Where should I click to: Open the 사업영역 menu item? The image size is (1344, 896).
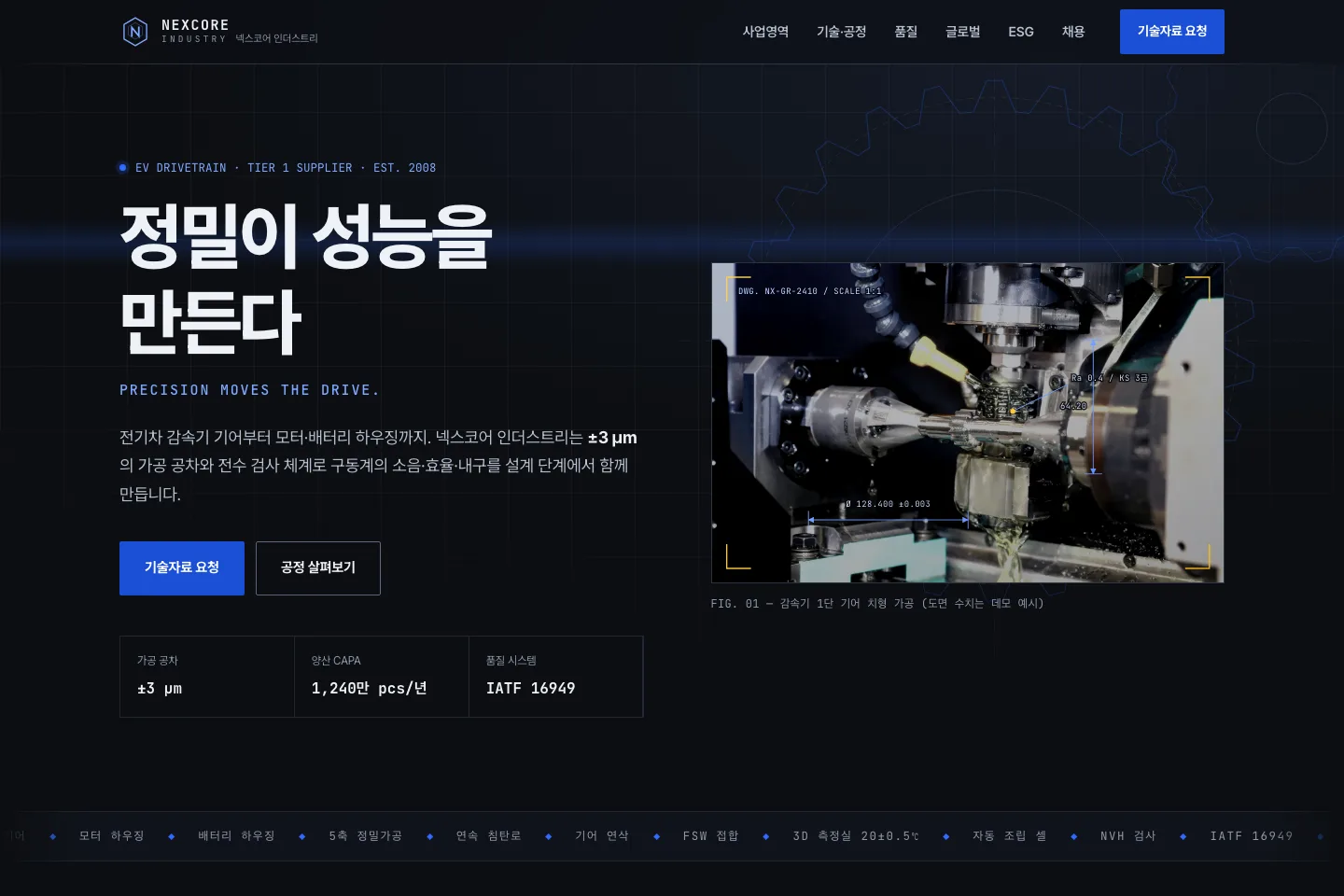pos(765,32)
